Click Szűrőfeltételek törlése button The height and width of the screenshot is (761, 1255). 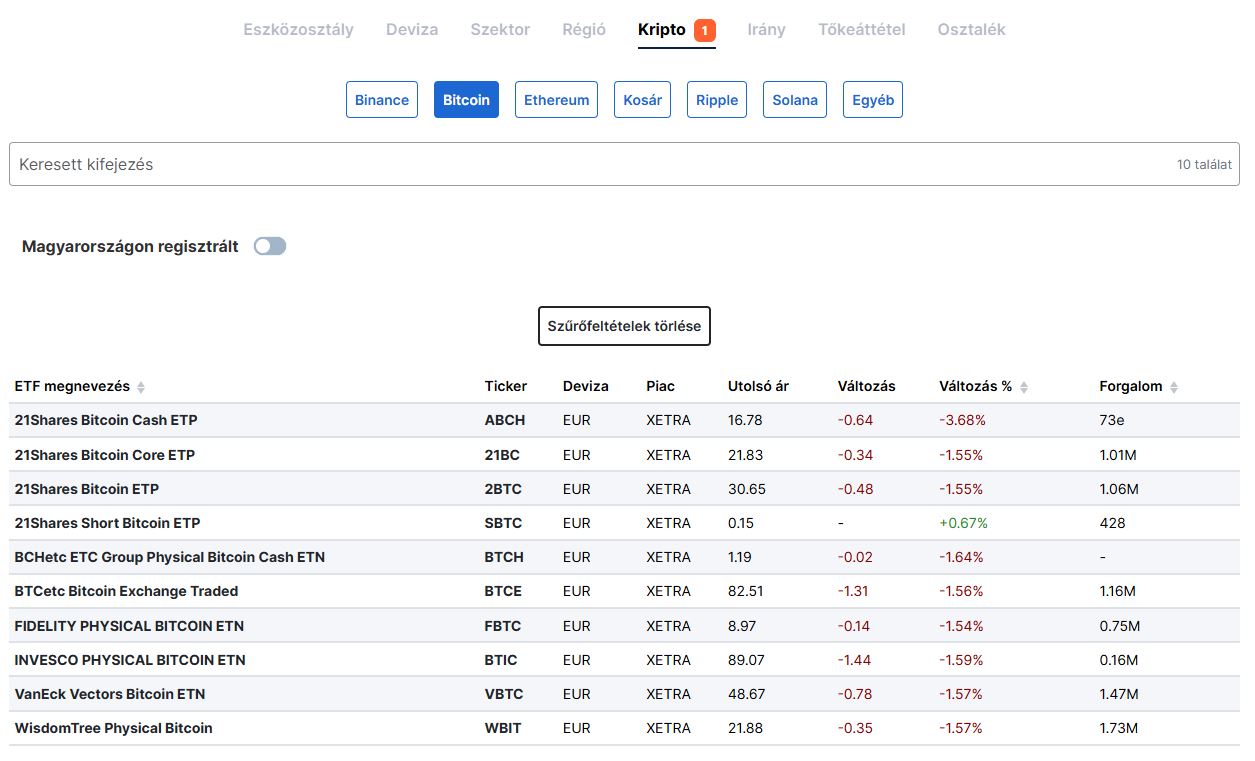pos(624,326)
